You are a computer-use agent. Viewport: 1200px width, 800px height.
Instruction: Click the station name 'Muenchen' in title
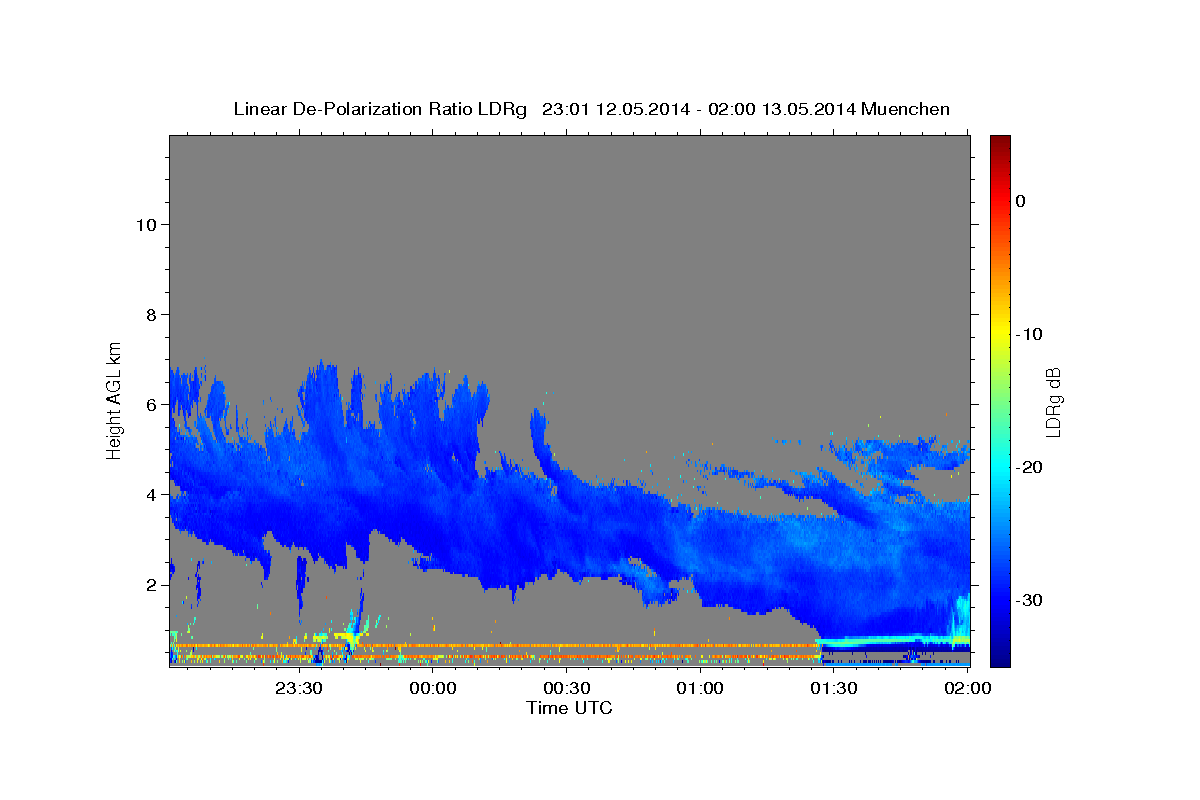coord(908,109)
